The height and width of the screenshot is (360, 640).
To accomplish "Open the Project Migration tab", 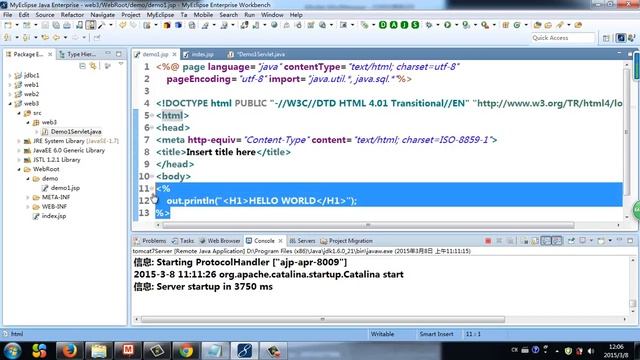I will (x=347, y=241).
